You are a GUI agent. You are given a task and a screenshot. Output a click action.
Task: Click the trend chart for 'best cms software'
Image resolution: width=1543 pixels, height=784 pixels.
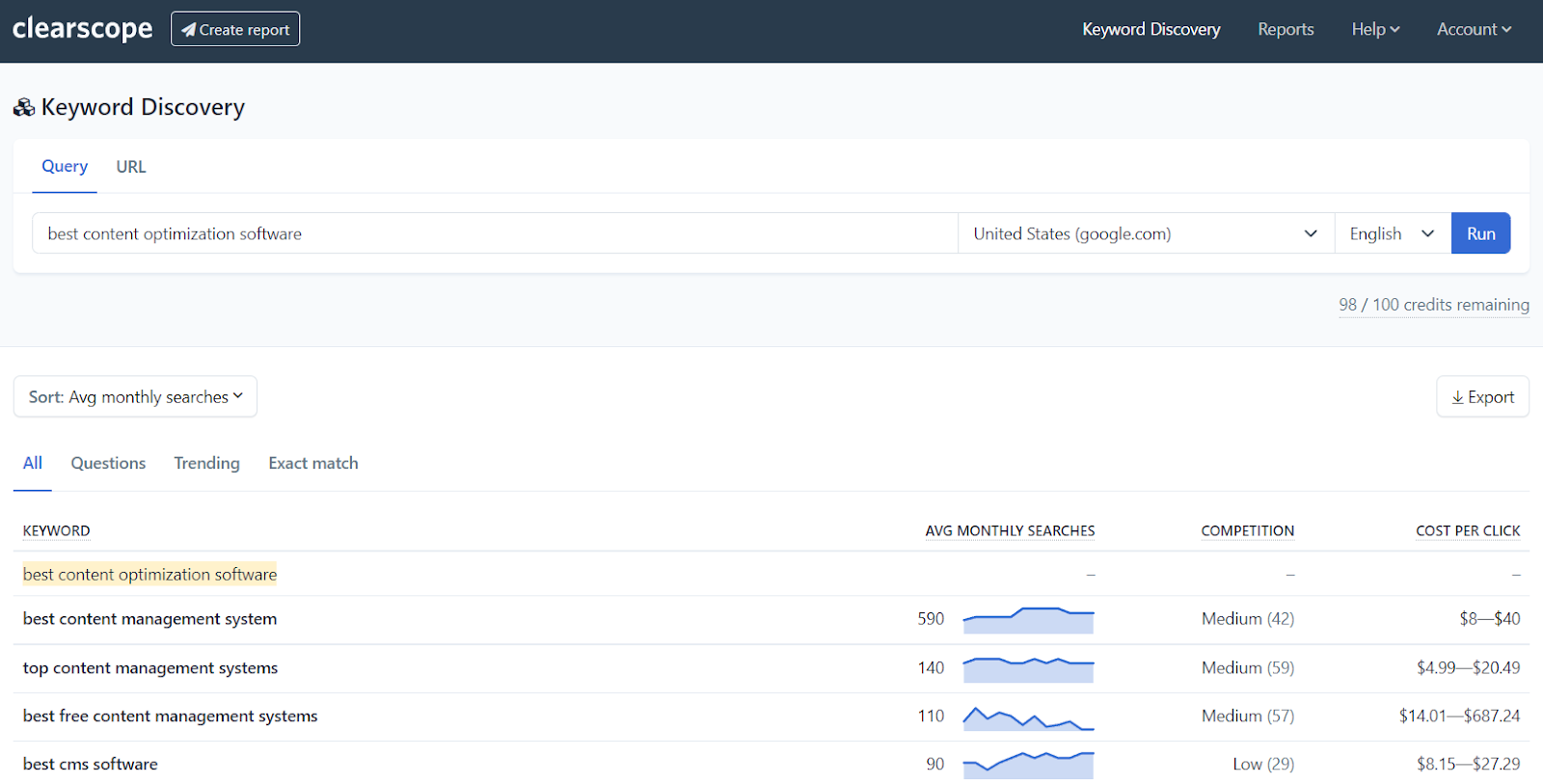[1028, 765]
